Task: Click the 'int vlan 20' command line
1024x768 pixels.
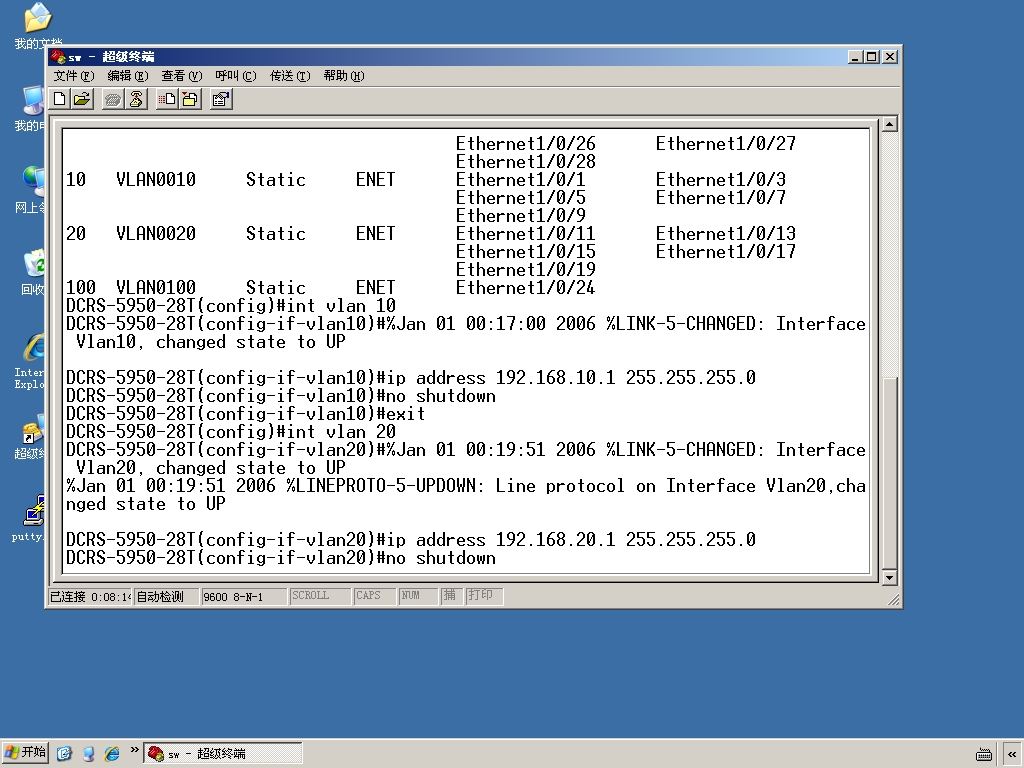Action: 231,432
